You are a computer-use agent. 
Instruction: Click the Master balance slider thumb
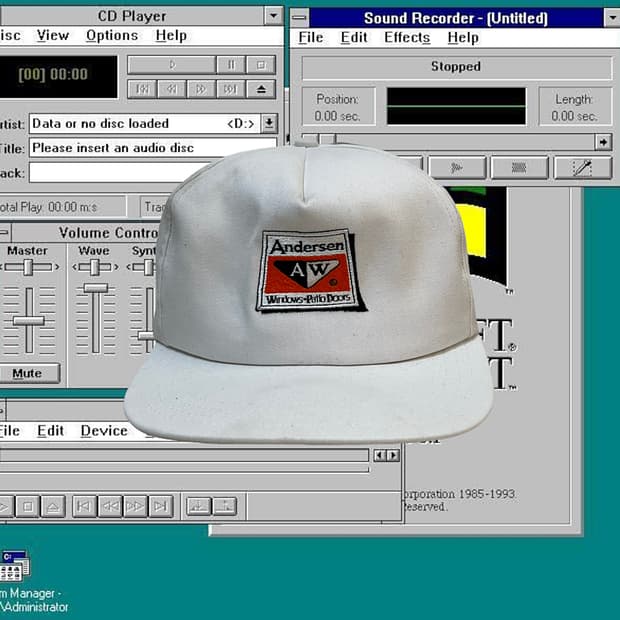(x=28, y=268)
